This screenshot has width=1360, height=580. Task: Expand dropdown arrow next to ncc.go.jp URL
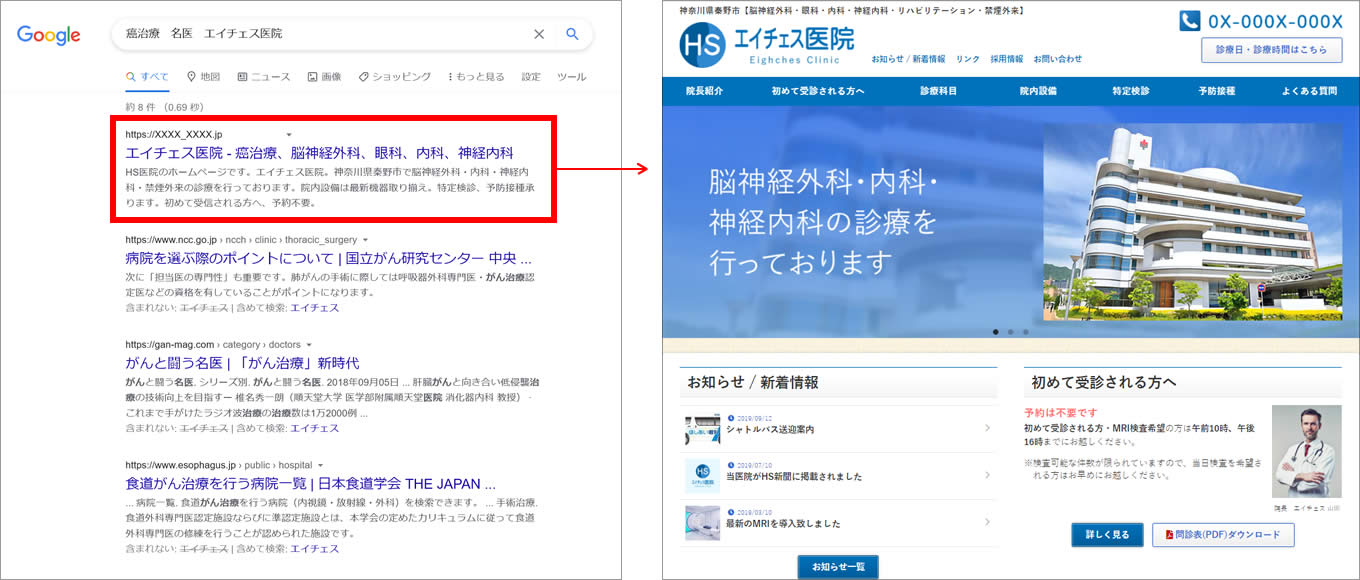365,240
